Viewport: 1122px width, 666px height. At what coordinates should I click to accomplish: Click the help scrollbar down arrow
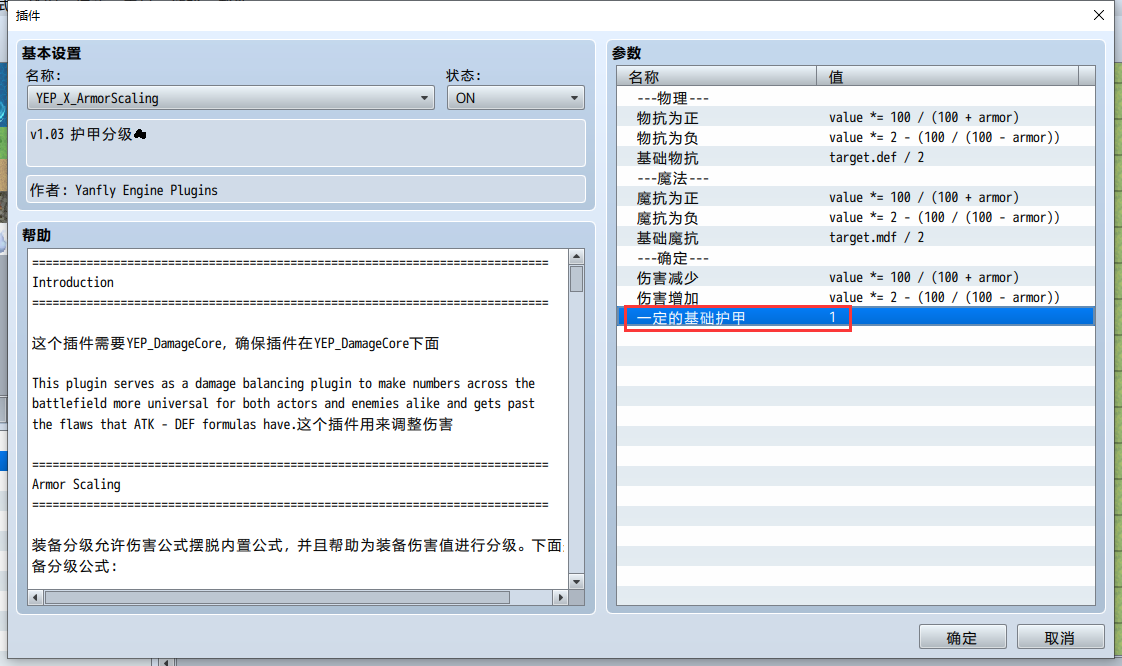point(576,582)
